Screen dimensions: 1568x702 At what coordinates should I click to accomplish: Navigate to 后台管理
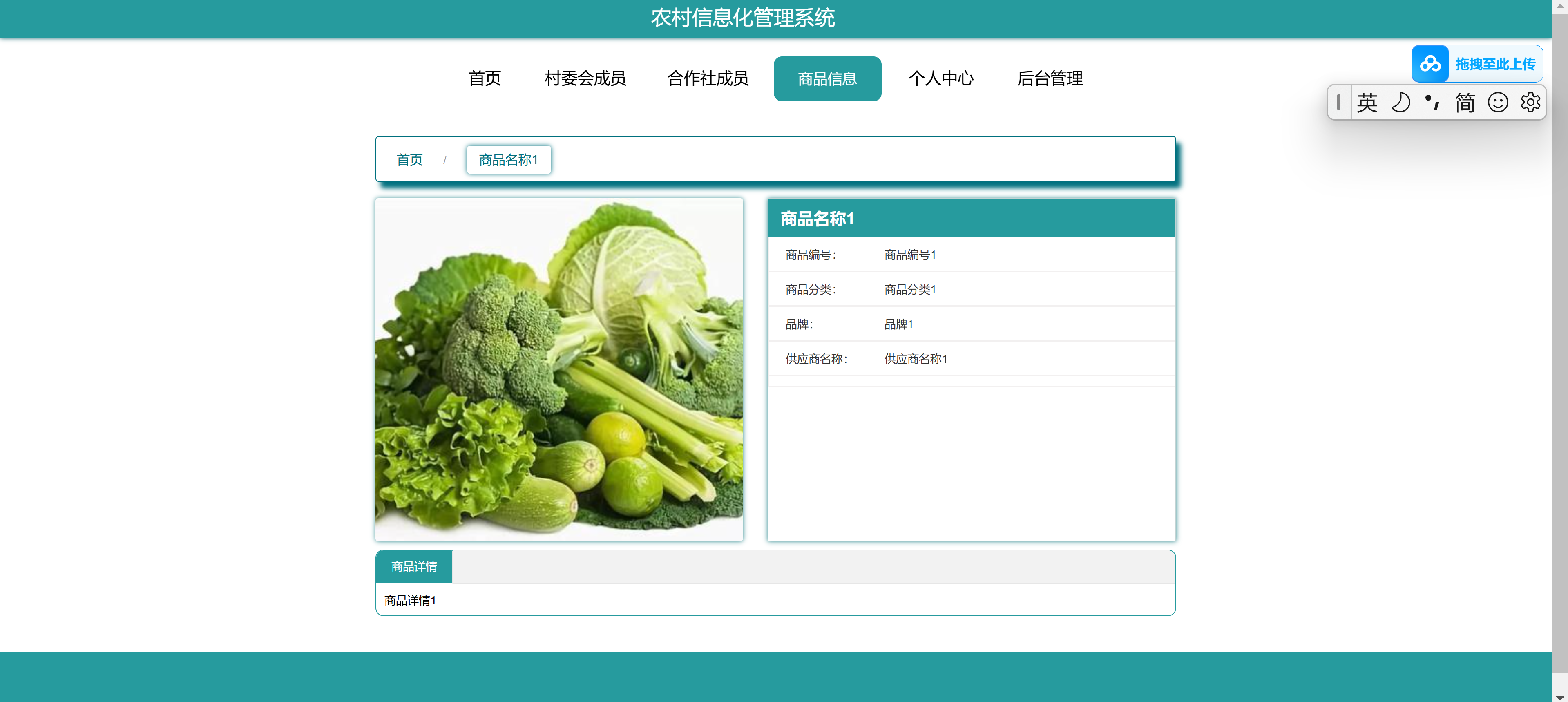pos(1050,78)
